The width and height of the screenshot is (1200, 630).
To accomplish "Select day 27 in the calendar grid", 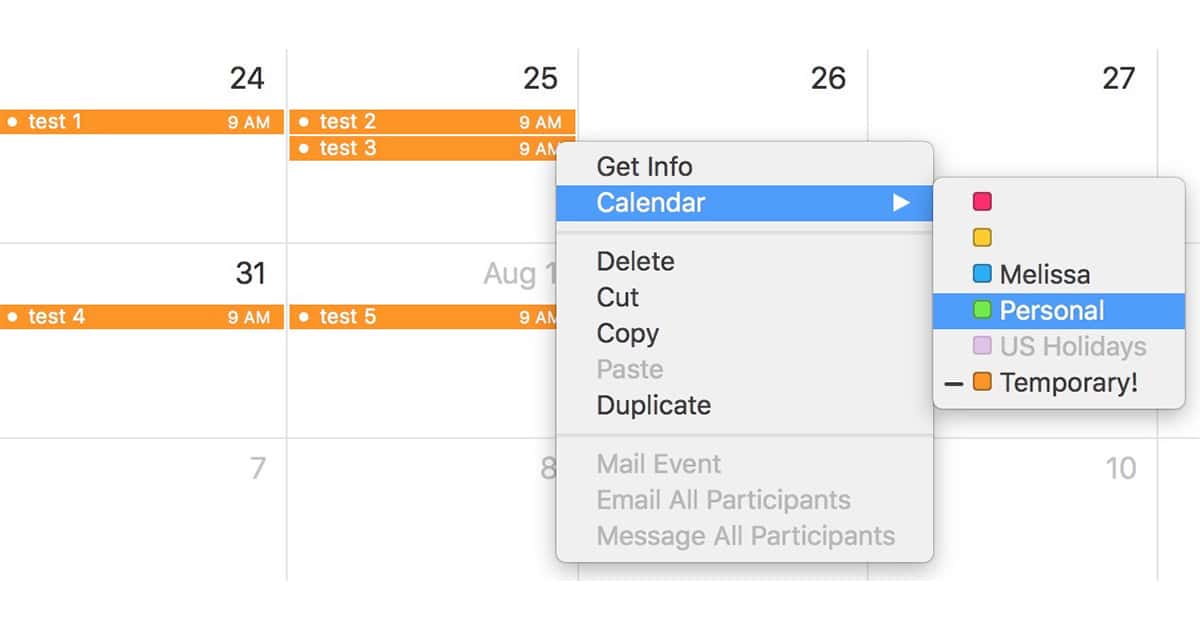I will click(1118, 78).
